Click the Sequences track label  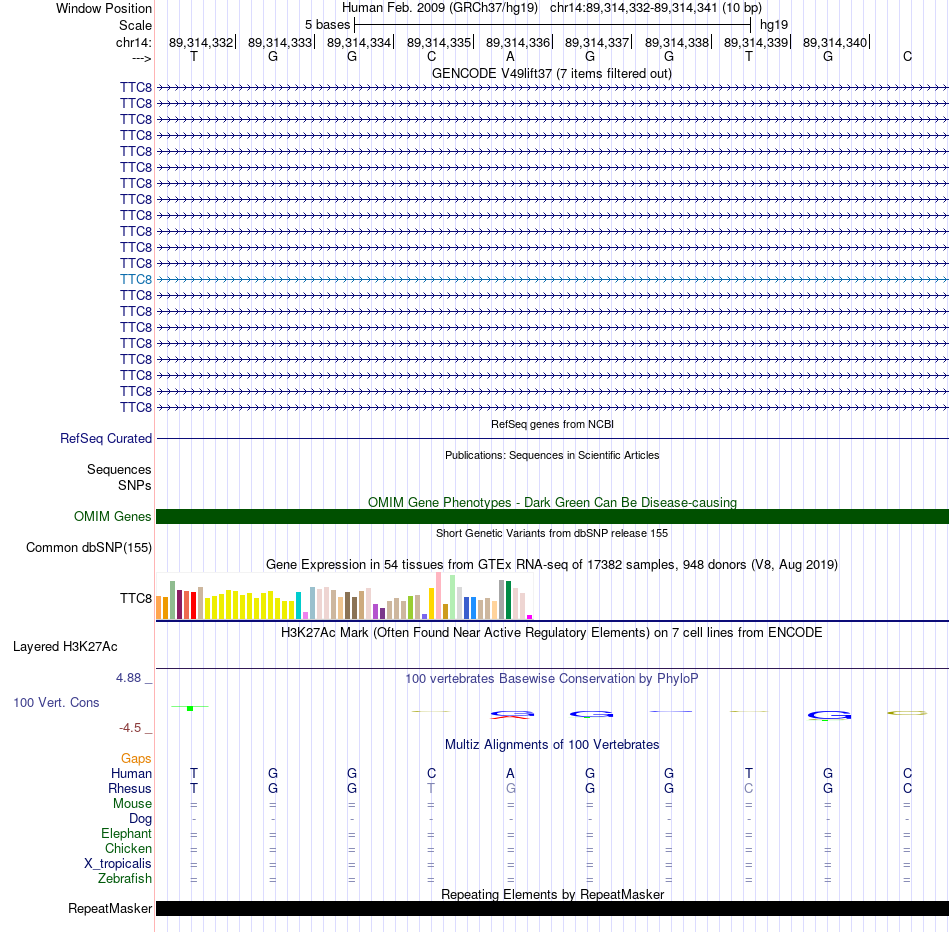[x=119, y=470]
